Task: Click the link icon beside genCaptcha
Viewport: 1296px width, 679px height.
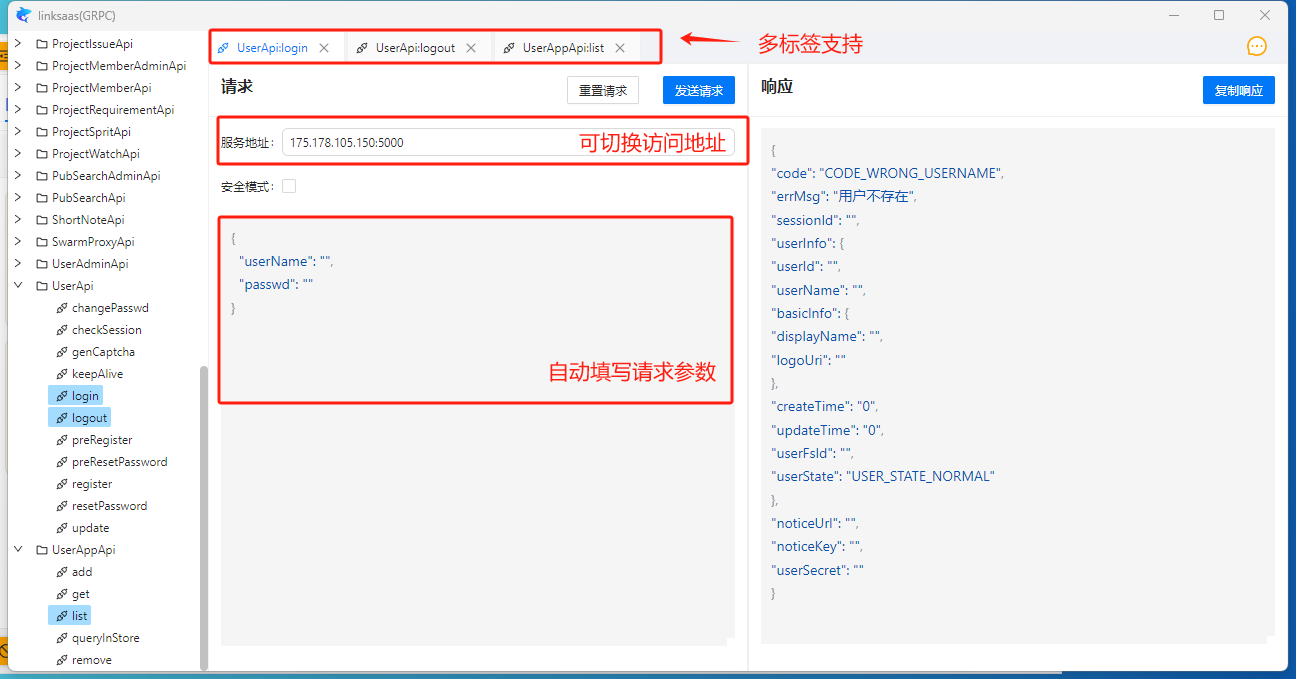Action: (62, 352)
